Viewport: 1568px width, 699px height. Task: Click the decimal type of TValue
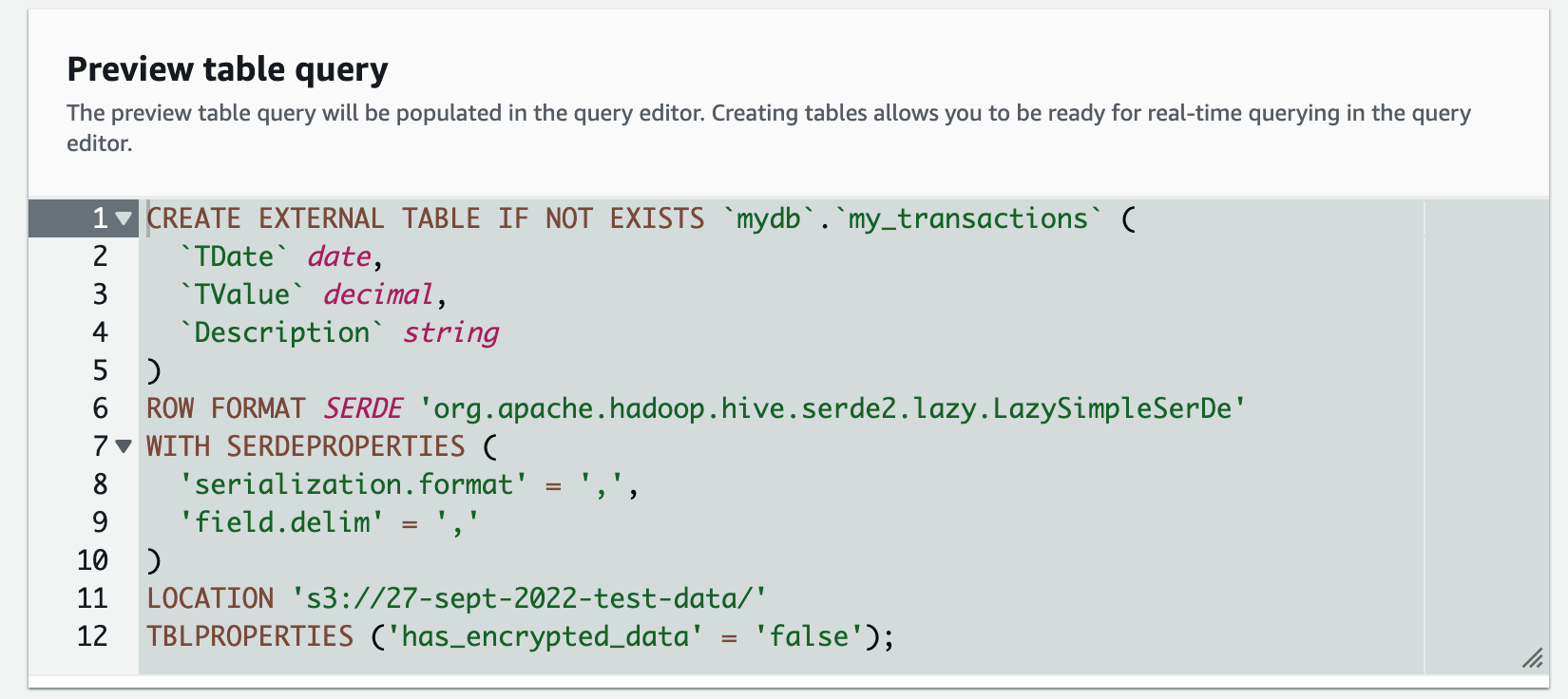377,294
